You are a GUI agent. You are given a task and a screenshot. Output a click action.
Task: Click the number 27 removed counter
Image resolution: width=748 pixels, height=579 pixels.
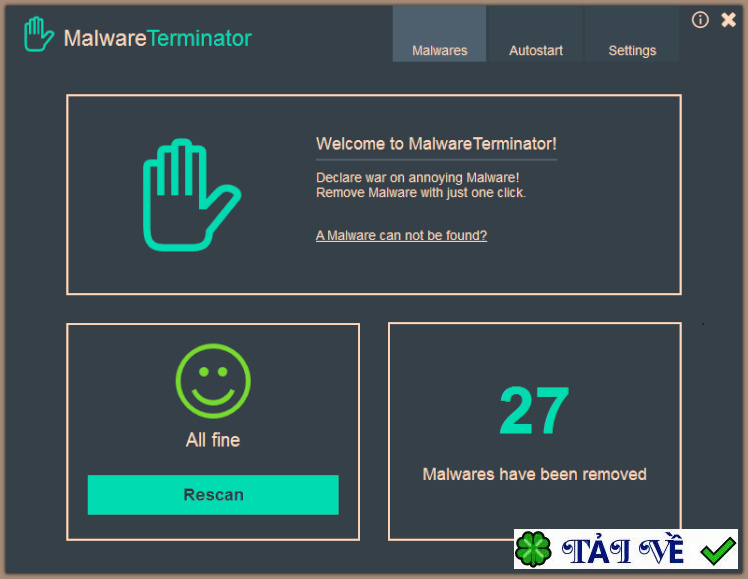pos(534,411)
